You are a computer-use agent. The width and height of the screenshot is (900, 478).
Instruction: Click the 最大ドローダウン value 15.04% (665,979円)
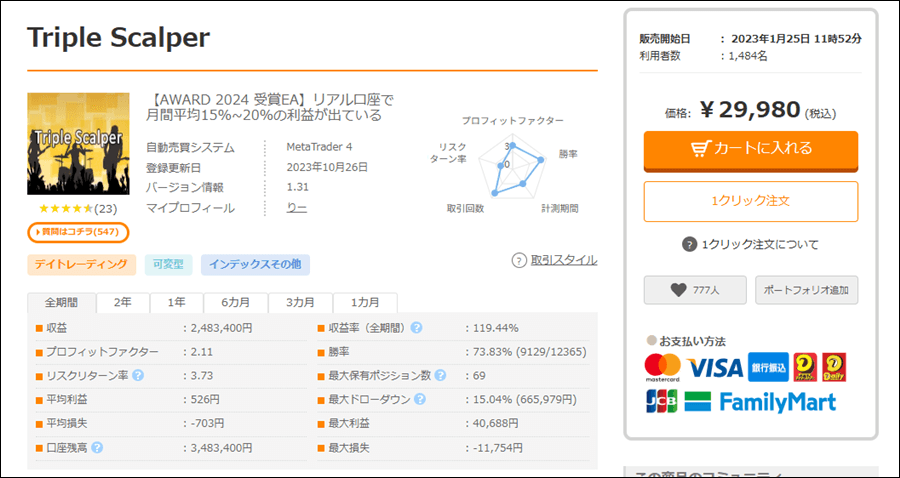pyautogui.click(x=525, y=399)
